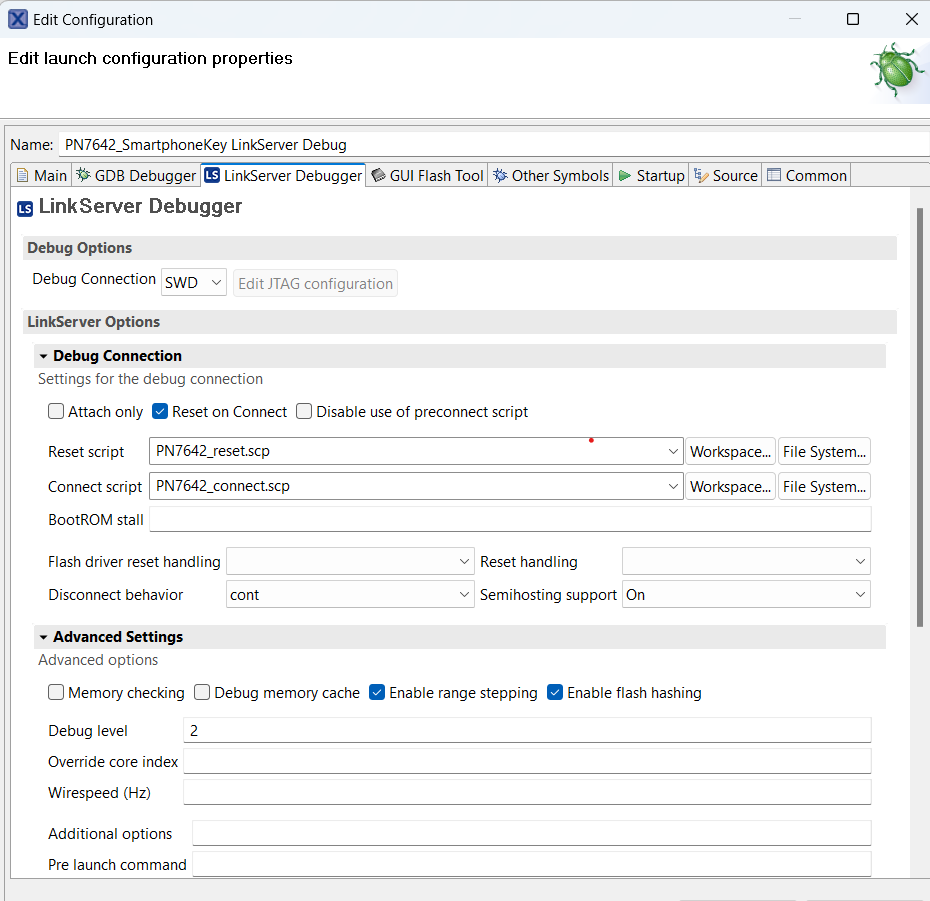Viewport: 930px width, 901px height.
Task: Switch to the Other Symbols tab
Action: 550,176
